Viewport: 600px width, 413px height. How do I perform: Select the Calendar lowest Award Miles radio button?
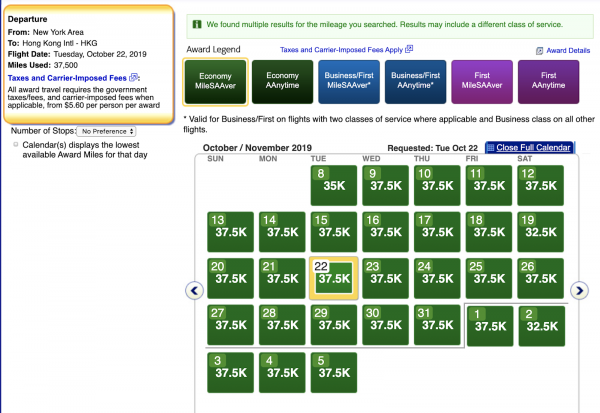pos(15,145)
